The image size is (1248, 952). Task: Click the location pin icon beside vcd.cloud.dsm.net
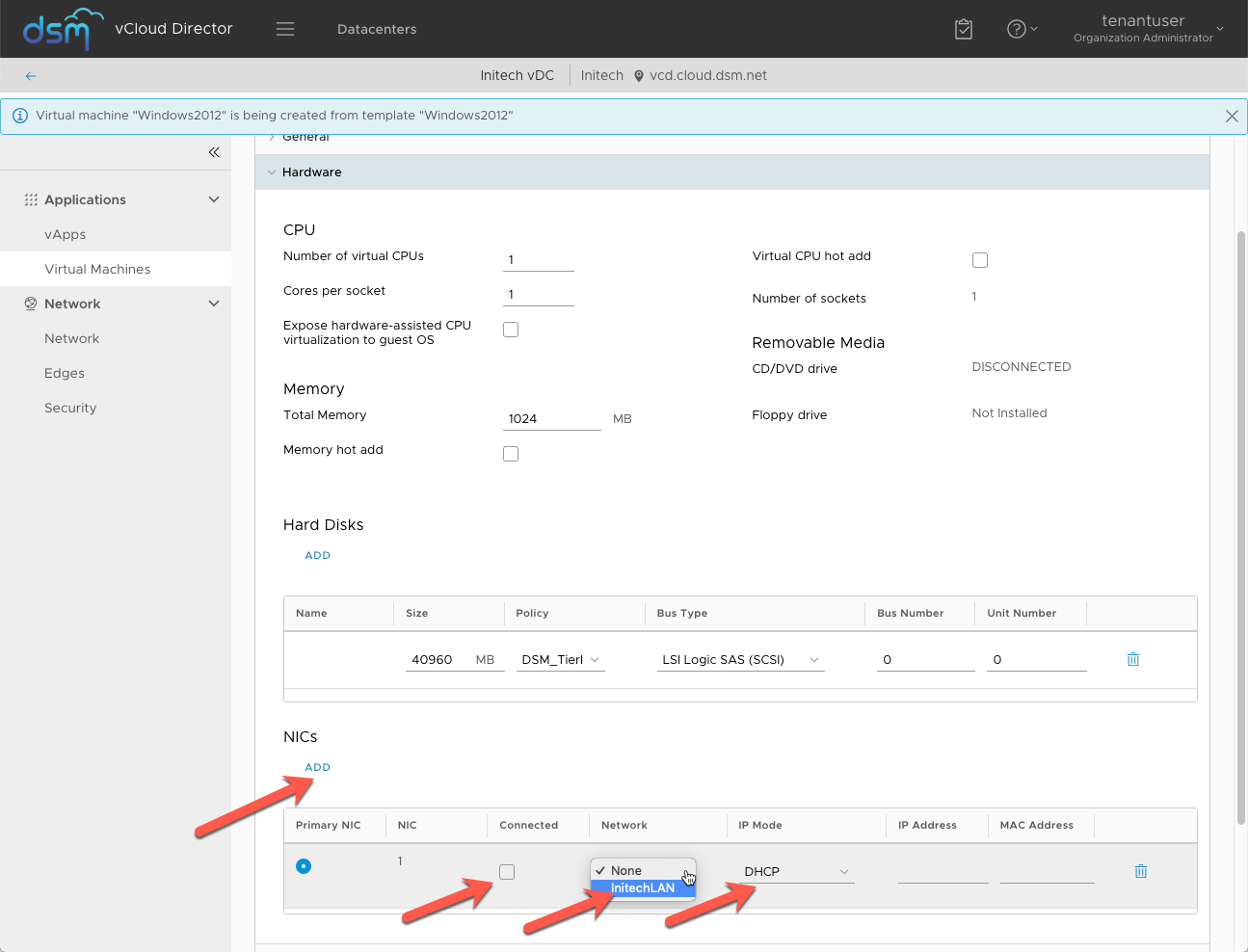click(638, 76)
